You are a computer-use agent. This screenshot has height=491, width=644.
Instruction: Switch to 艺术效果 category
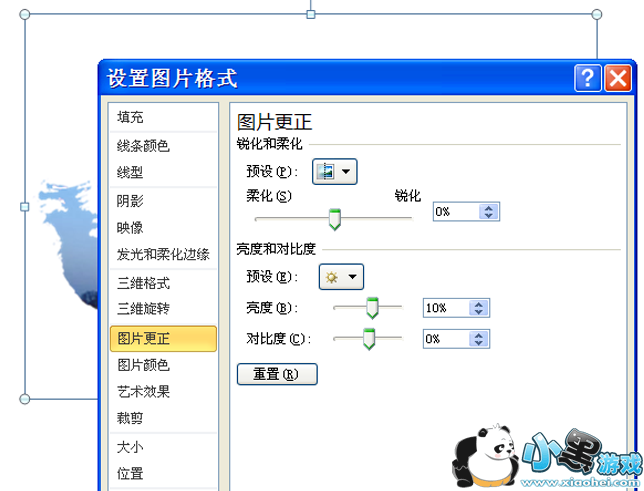pos(163,391)
